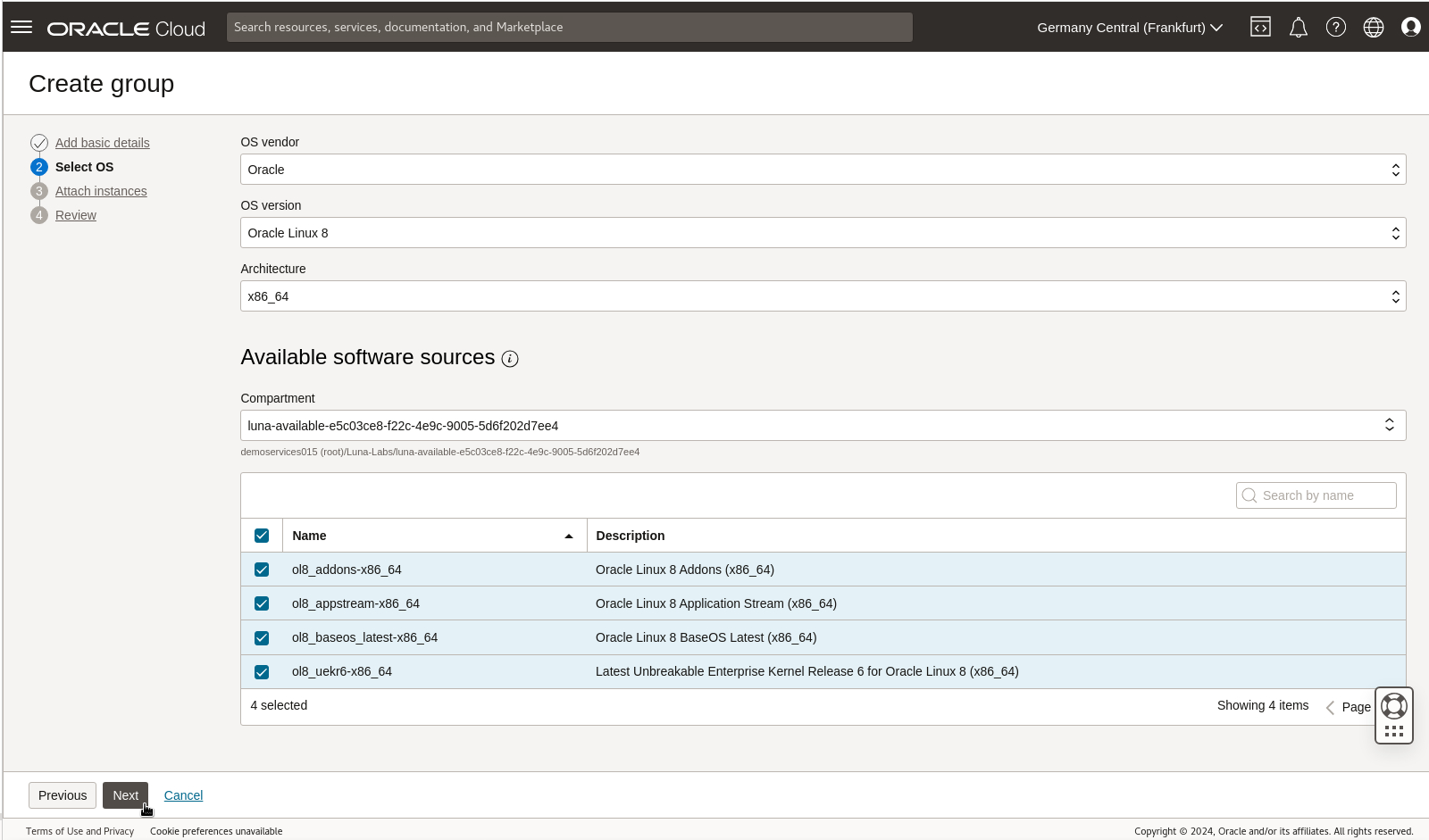Open the Cloud Shell developer tools icon
Viewport: 1429px width, 840px height.
[1260, 27]
